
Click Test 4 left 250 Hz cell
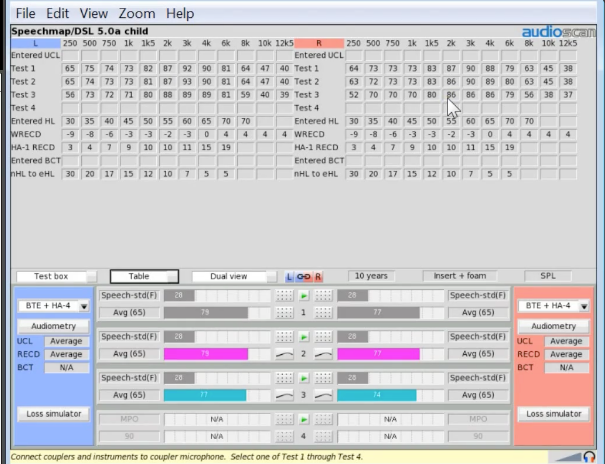pos(70,108)
